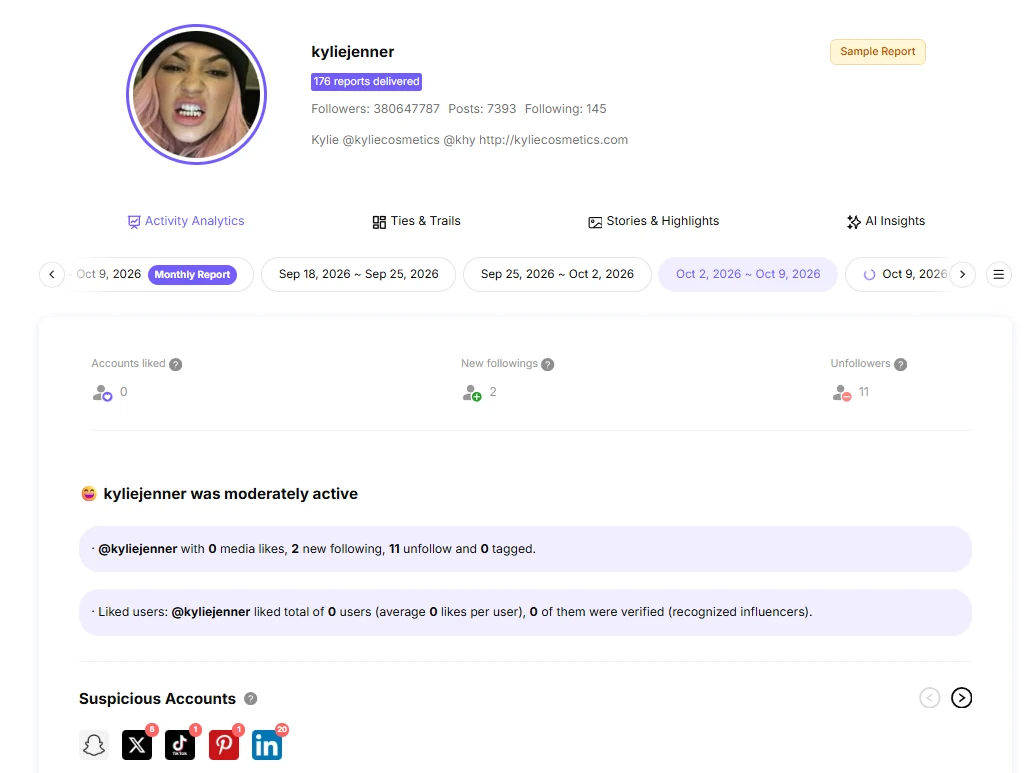Select the Sep 18 ~ Sep 25, 2026 report

(359, 275)
